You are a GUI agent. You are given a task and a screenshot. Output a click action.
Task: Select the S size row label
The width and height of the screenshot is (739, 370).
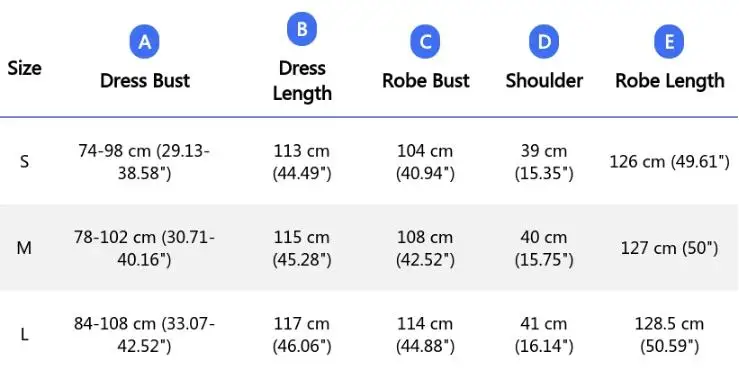pyautogui.click(x=25, y=162)
